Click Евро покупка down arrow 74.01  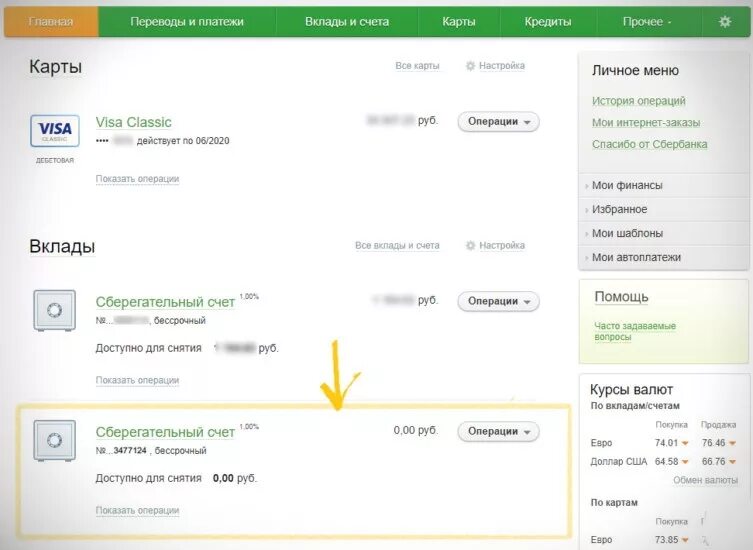(x=685, y=443)
